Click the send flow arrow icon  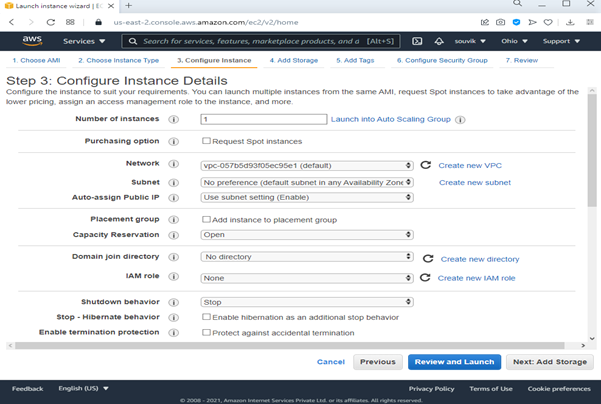point(532,22)
